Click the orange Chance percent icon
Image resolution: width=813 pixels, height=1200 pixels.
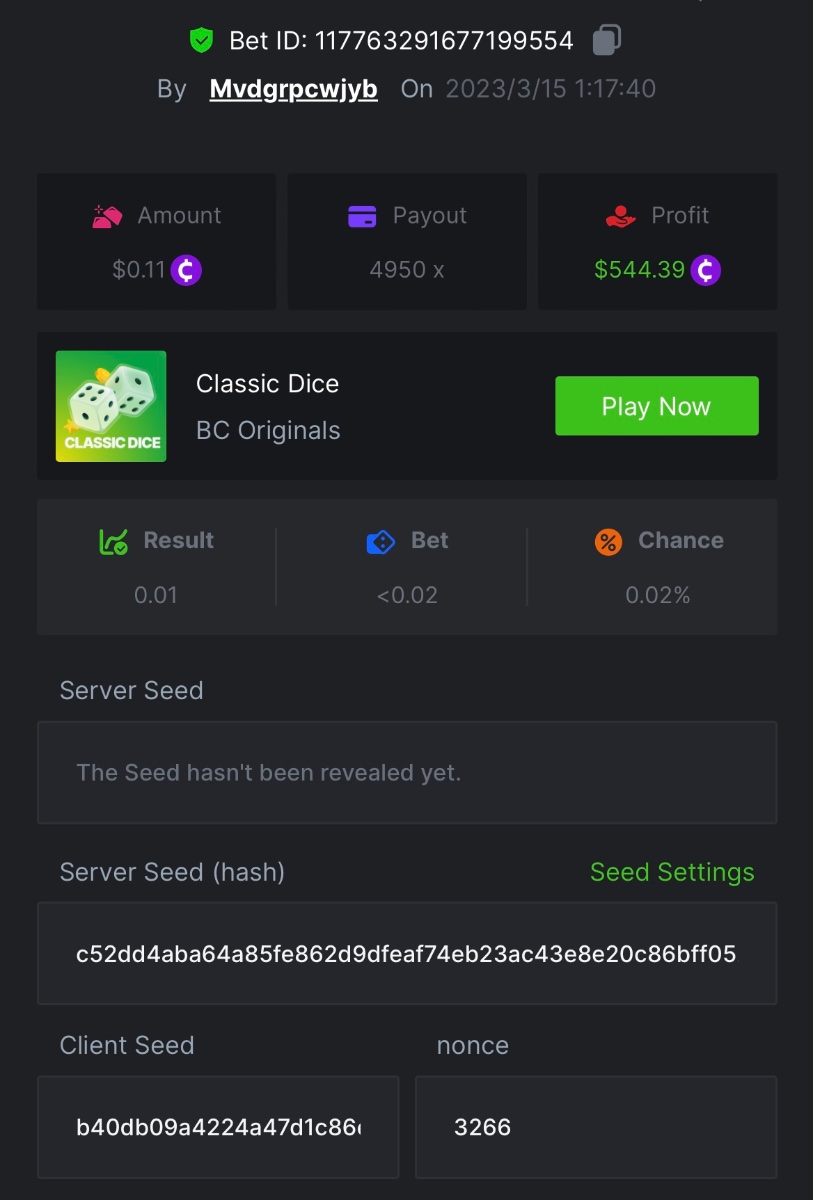point(608,541)
